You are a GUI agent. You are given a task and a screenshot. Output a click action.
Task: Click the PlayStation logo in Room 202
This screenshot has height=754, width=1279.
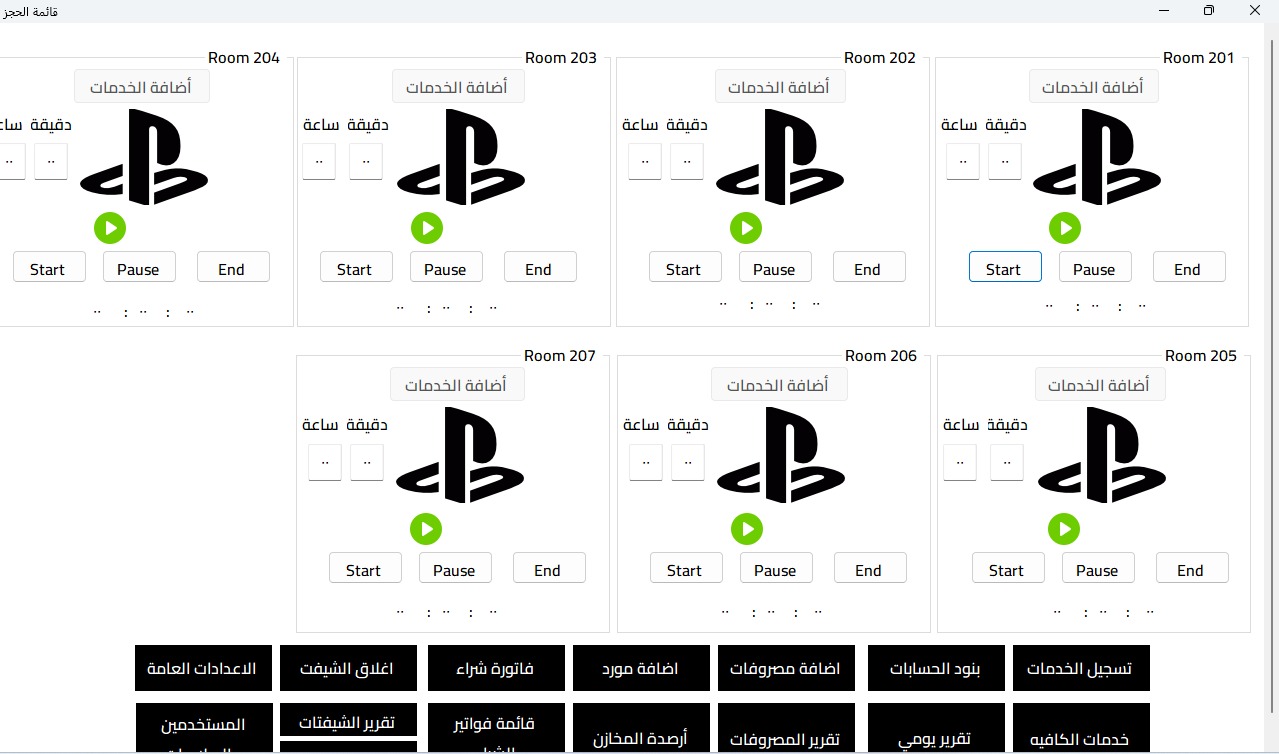coord(779,157)
